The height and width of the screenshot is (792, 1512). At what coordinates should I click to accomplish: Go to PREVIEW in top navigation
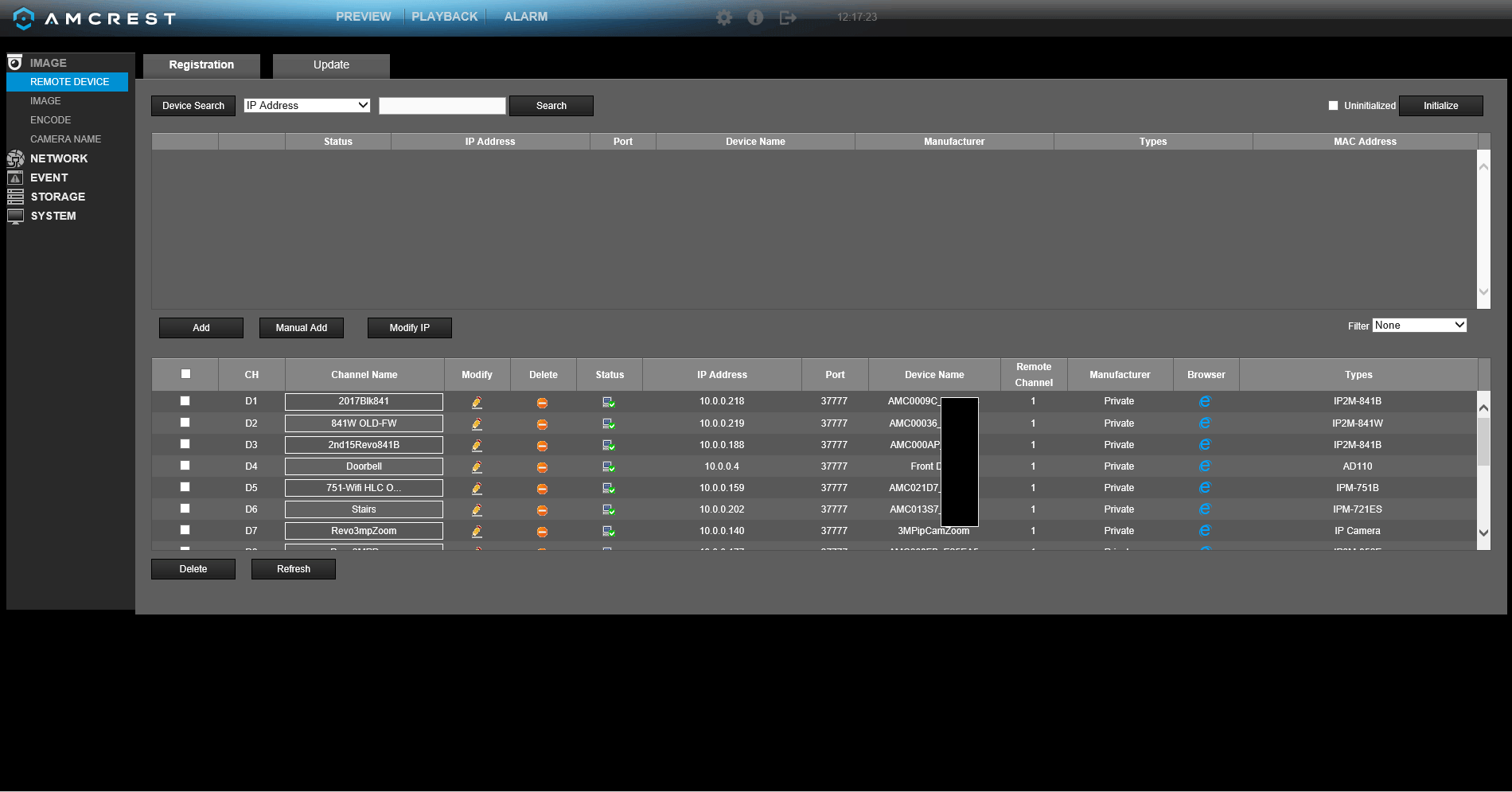pos(363,17)
